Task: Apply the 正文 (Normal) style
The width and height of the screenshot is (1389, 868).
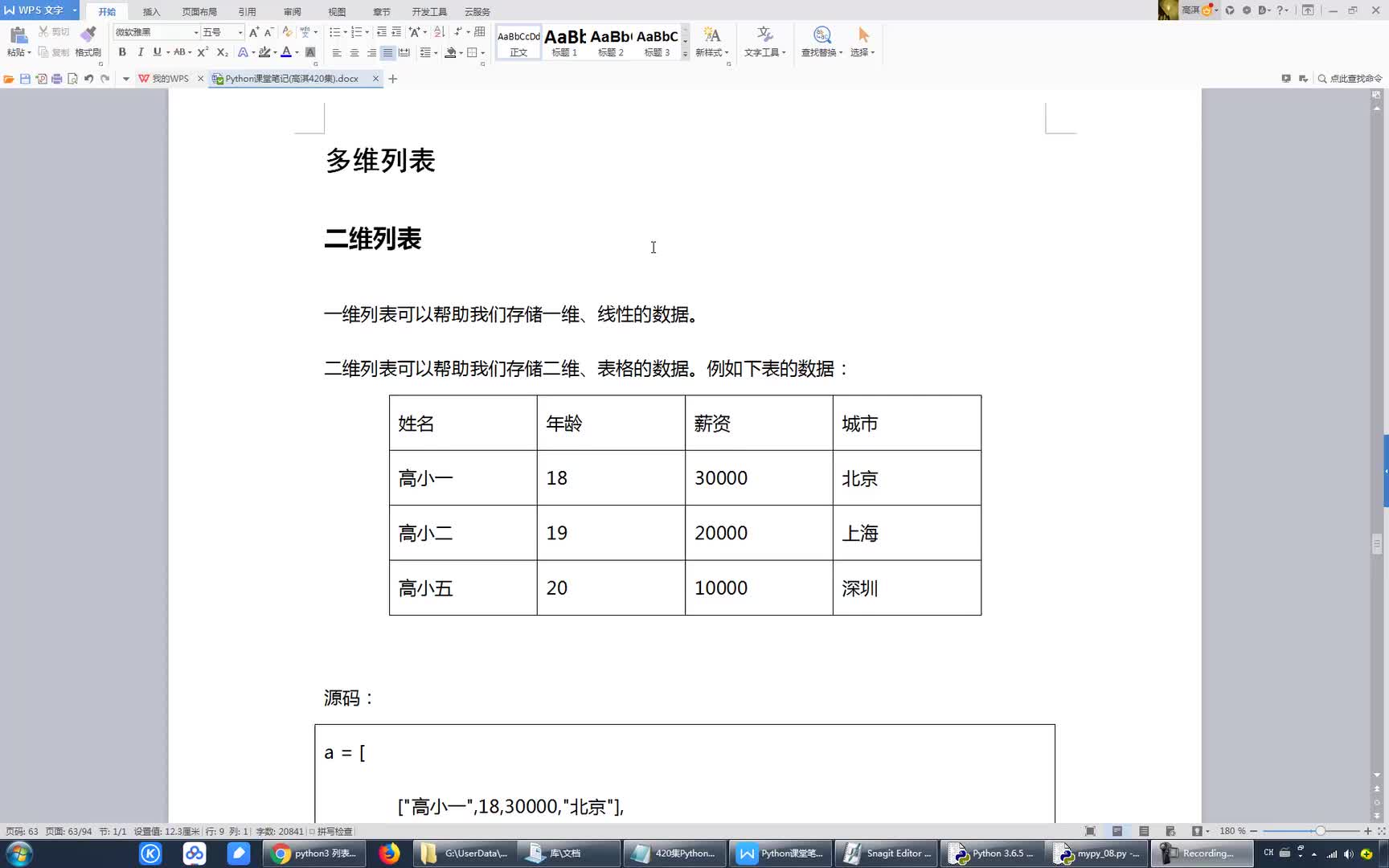Action: click(518, 43)
